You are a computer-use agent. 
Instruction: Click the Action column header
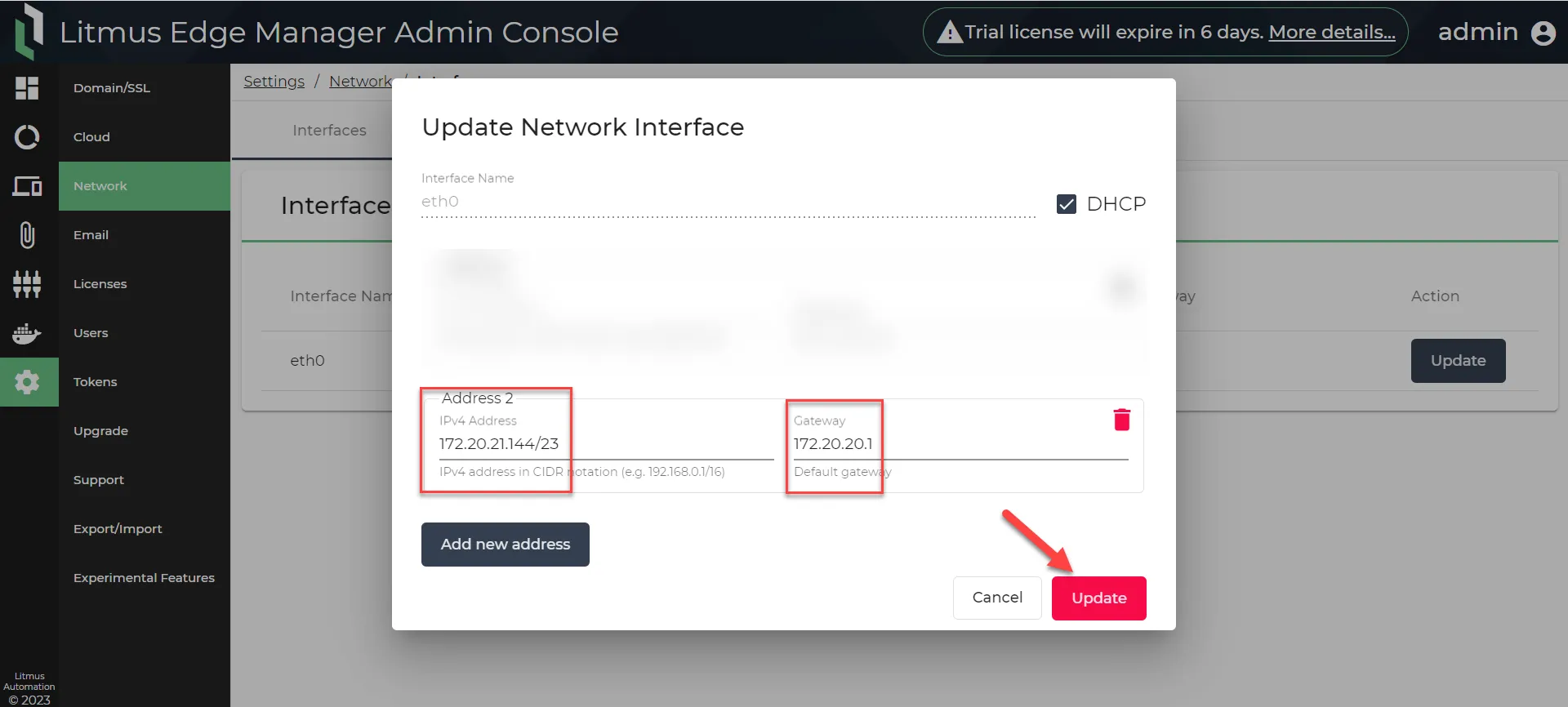(1435, 296)
